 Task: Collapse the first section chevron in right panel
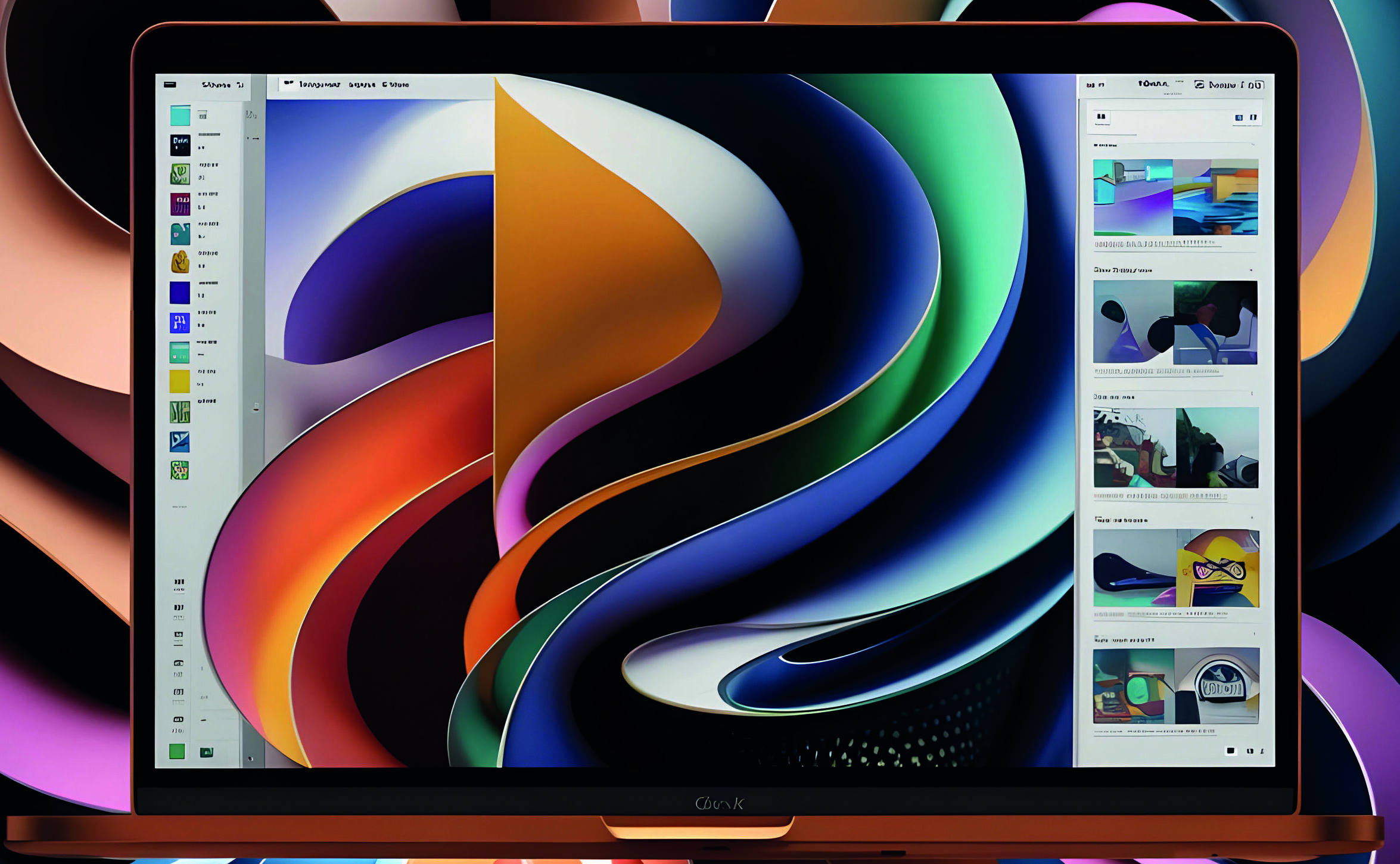point(1252,145)
